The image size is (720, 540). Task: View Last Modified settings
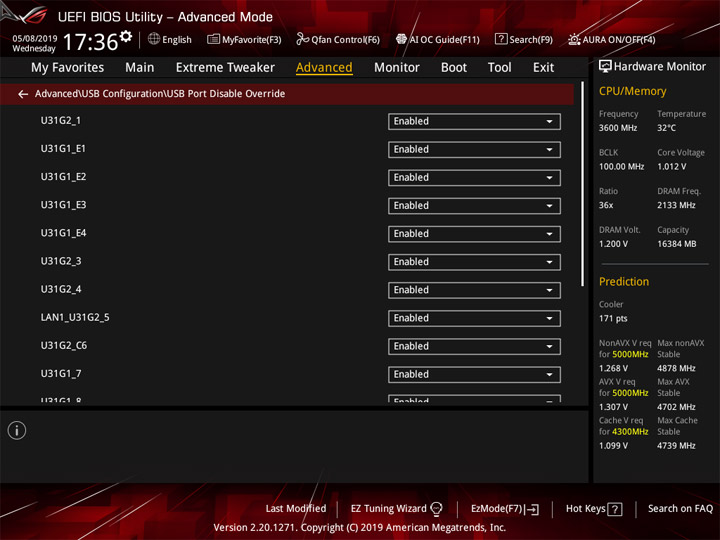point(296,509)
